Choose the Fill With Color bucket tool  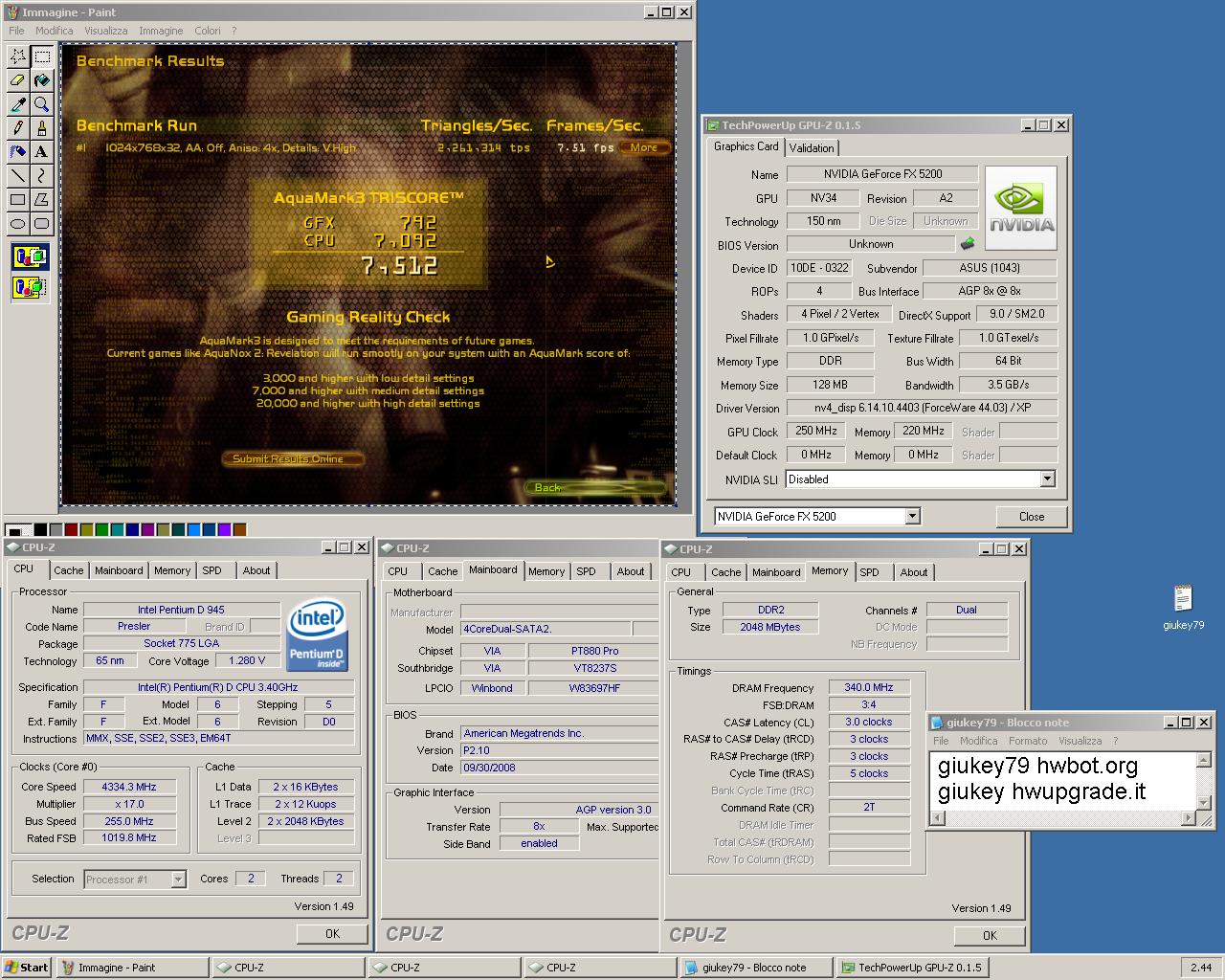[x=41, y=81]
